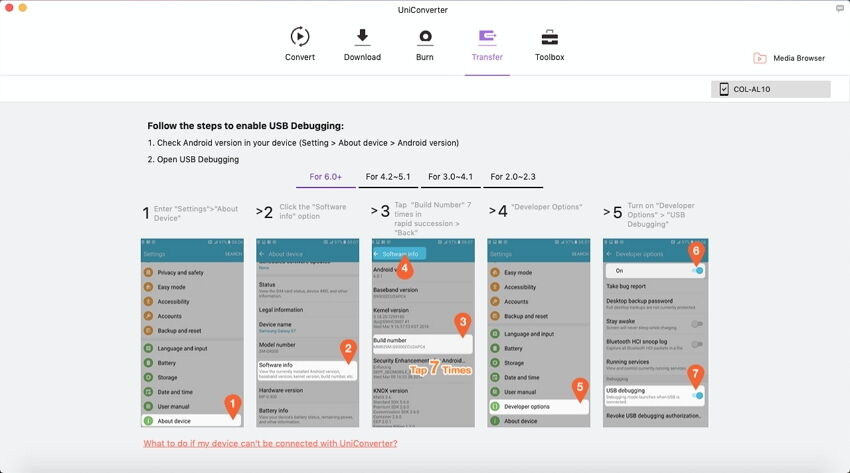Click 'Follow the steps to enable USB Debugging' heading

click(246, 126)
